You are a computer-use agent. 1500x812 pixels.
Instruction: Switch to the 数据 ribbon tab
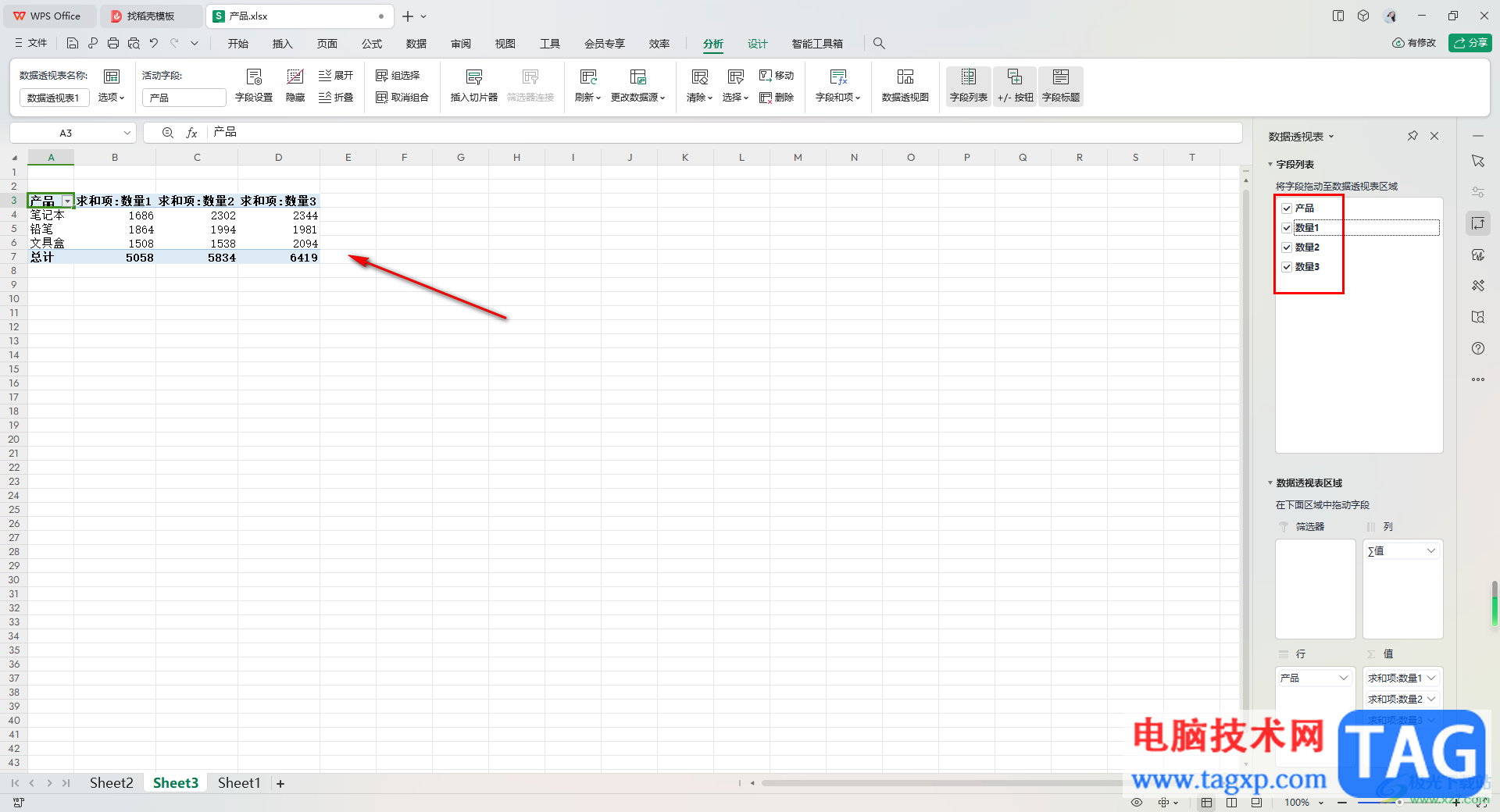416,44
